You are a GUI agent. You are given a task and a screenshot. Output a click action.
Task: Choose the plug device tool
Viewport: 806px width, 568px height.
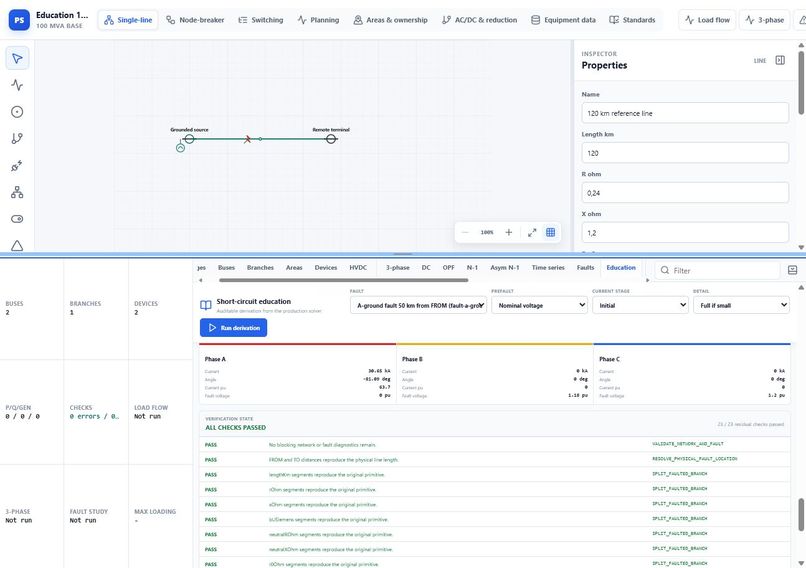[17, 166]
